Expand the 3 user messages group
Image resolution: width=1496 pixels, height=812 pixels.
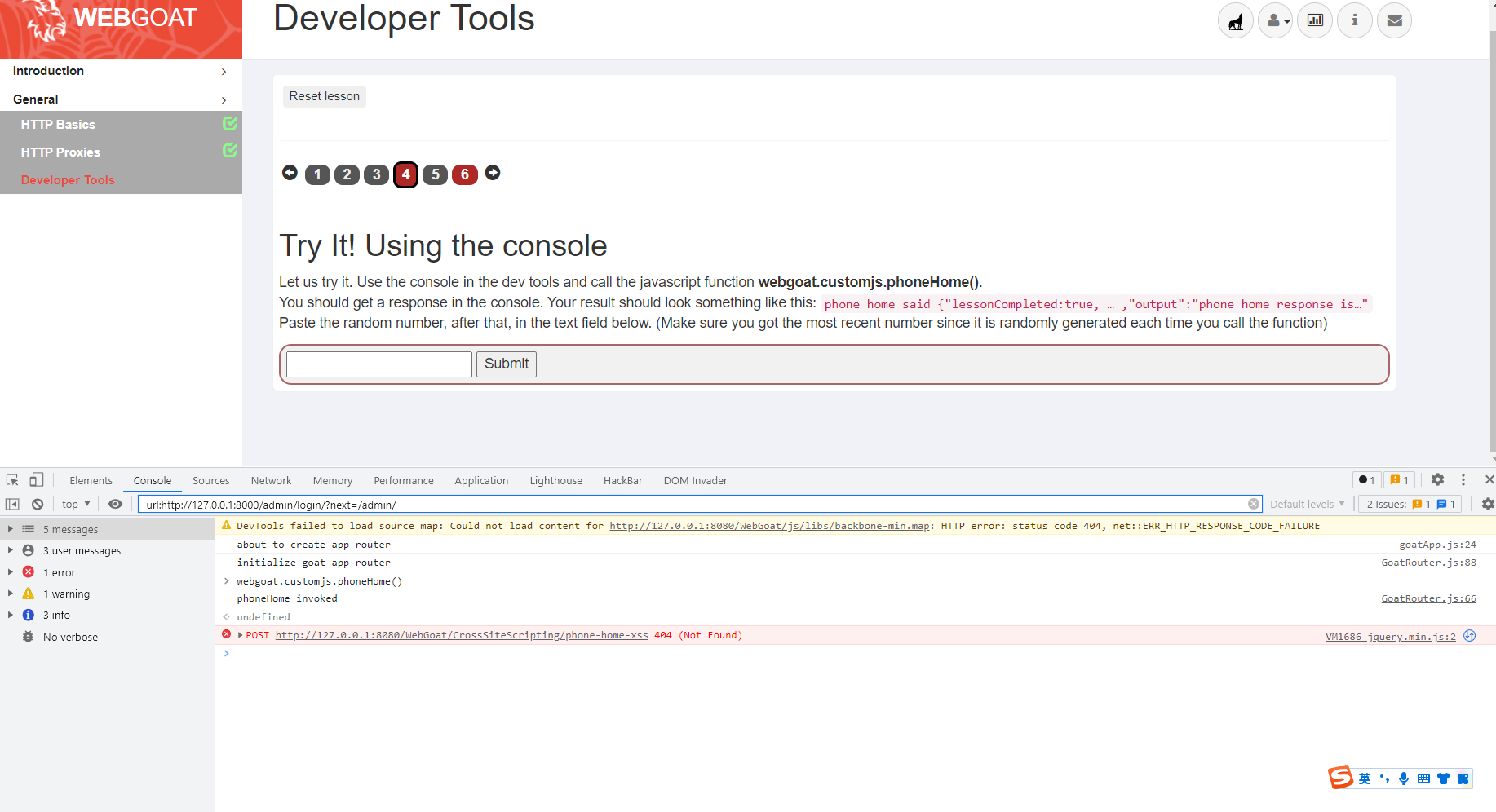click(11, 550)
